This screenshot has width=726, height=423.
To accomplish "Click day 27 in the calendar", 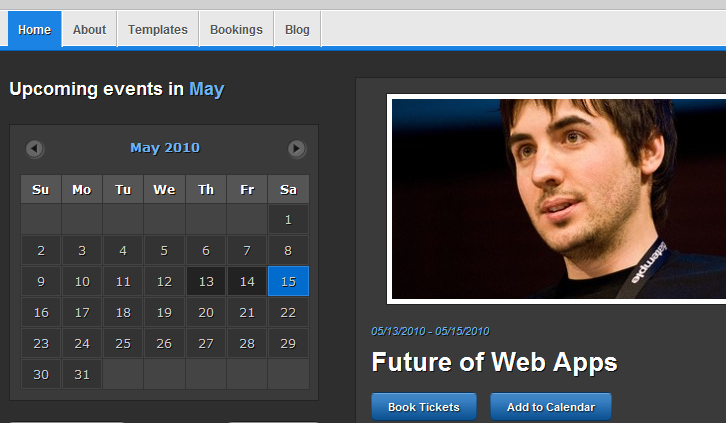I will (206, 343).
